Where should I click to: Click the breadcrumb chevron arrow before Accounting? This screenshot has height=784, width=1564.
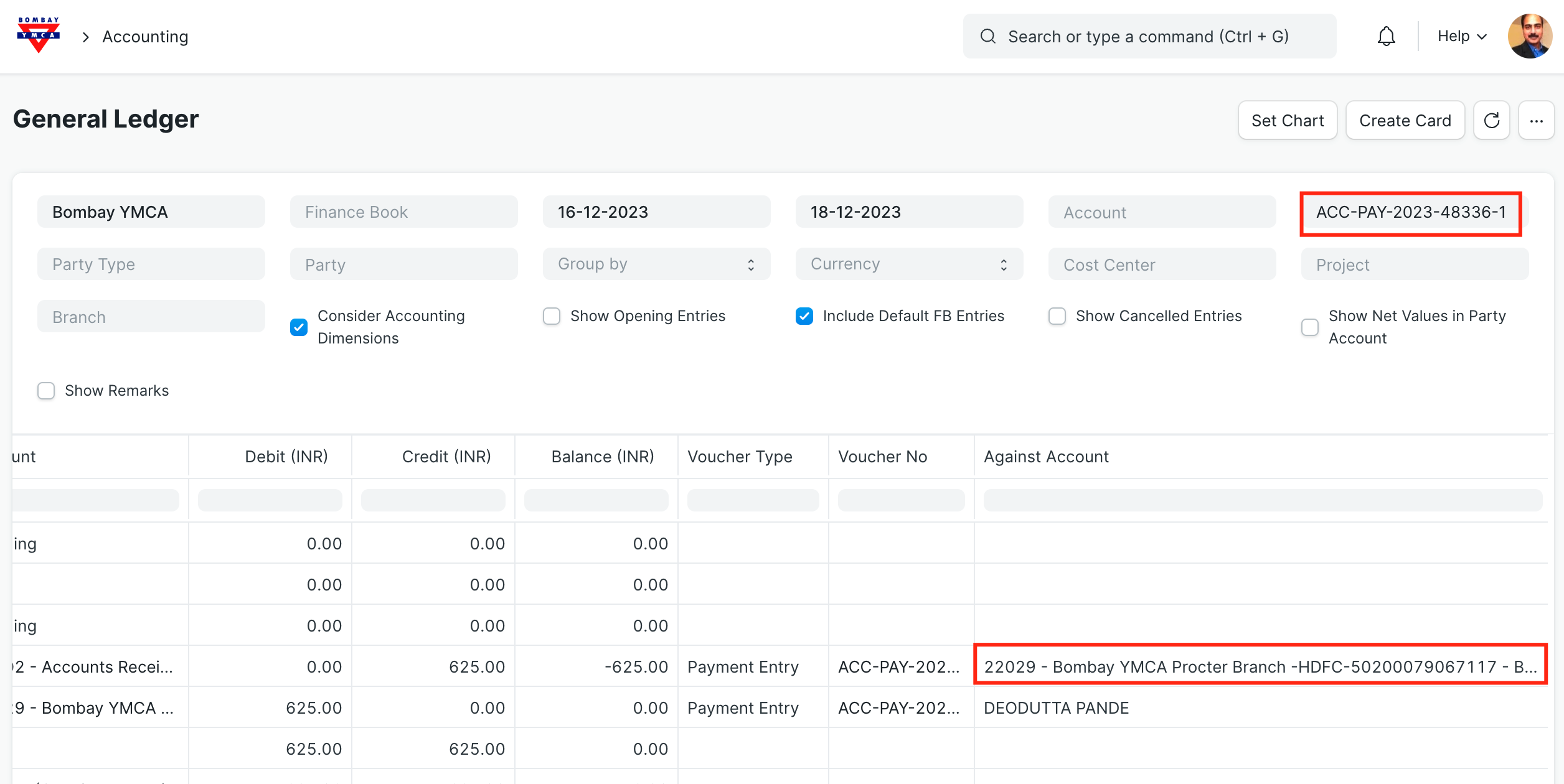click(x=86, y=37)
